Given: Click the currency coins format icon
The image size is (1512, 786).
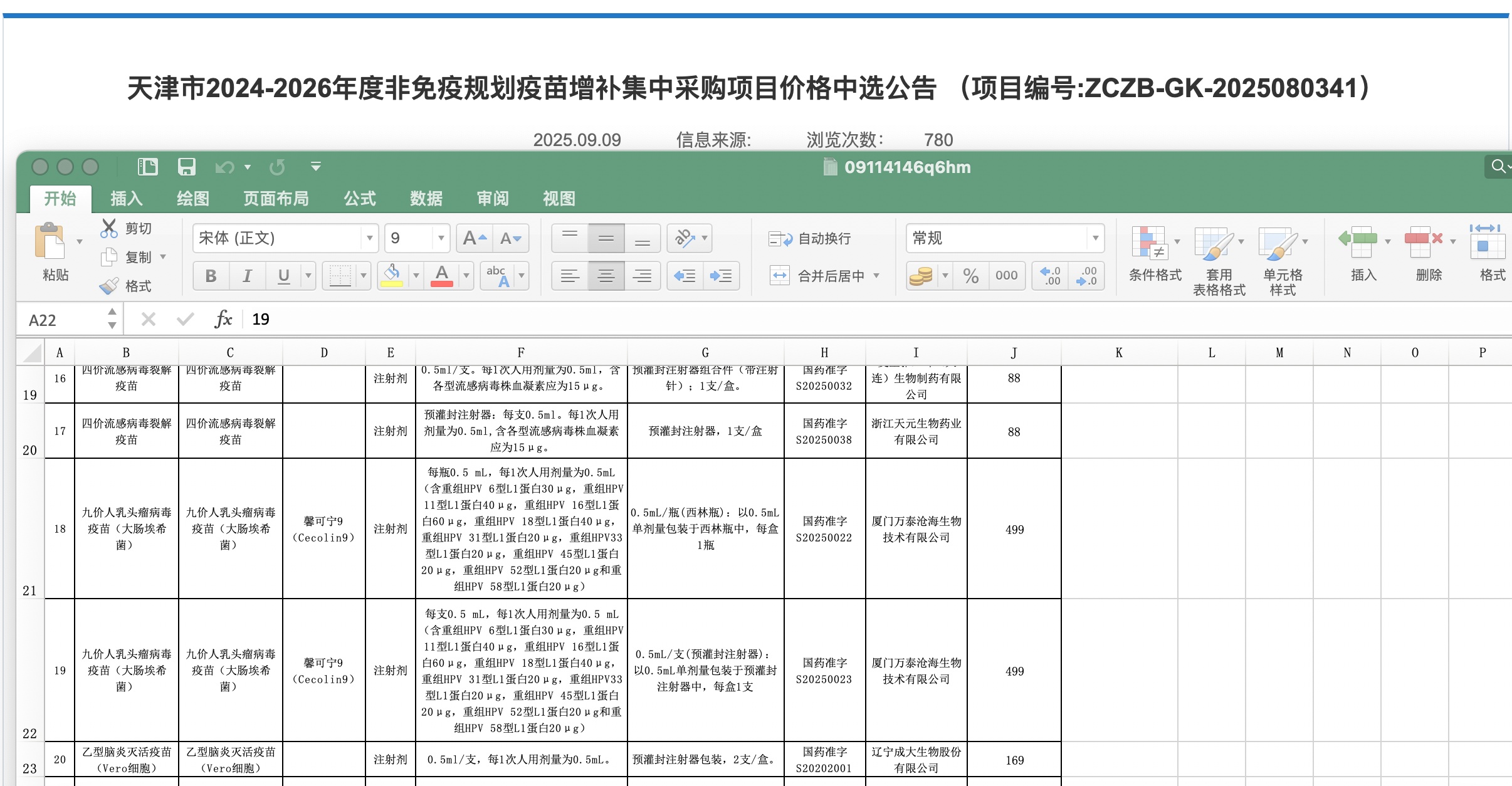Looking at the screenshot, I should (921, 276).
